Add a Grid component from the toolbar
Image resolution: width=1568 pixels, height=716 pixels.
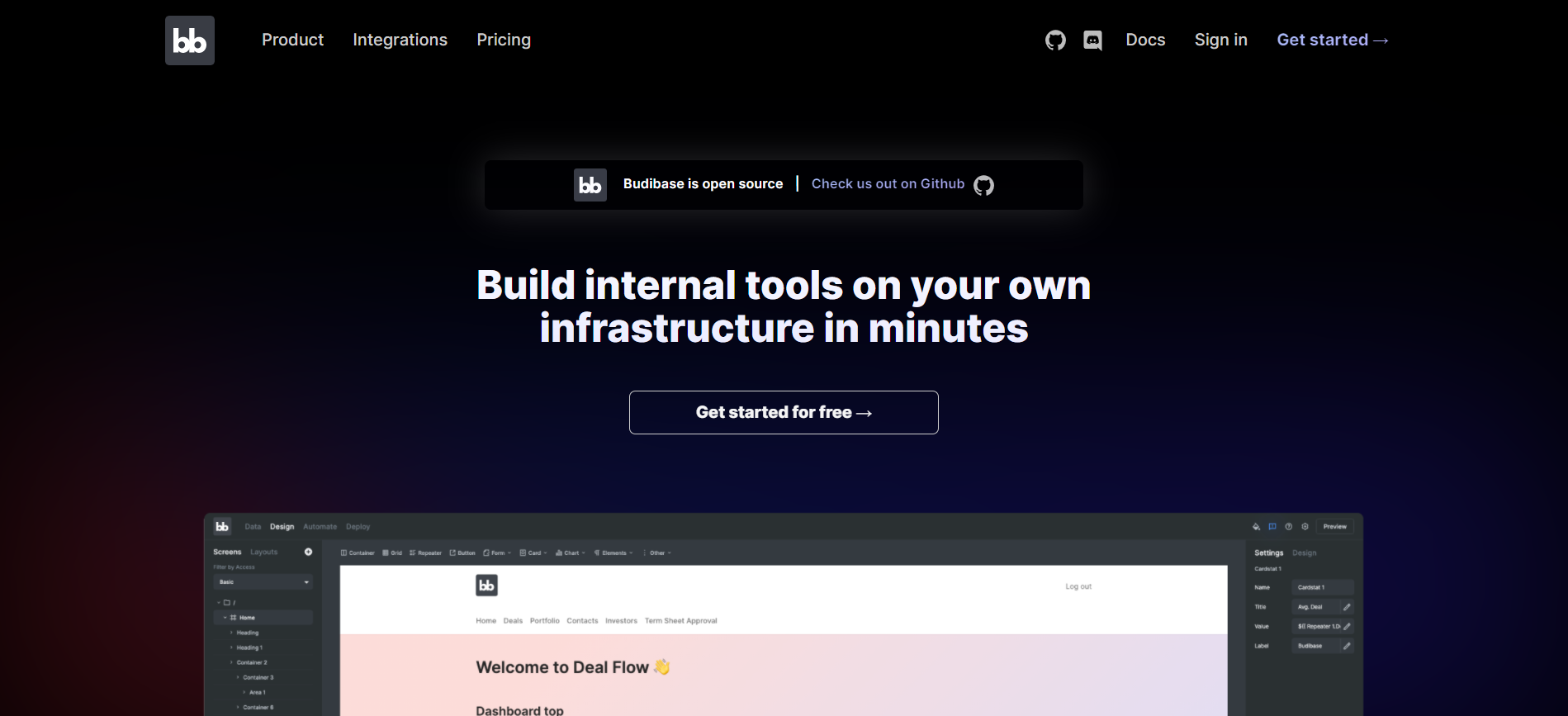[392, 553]
